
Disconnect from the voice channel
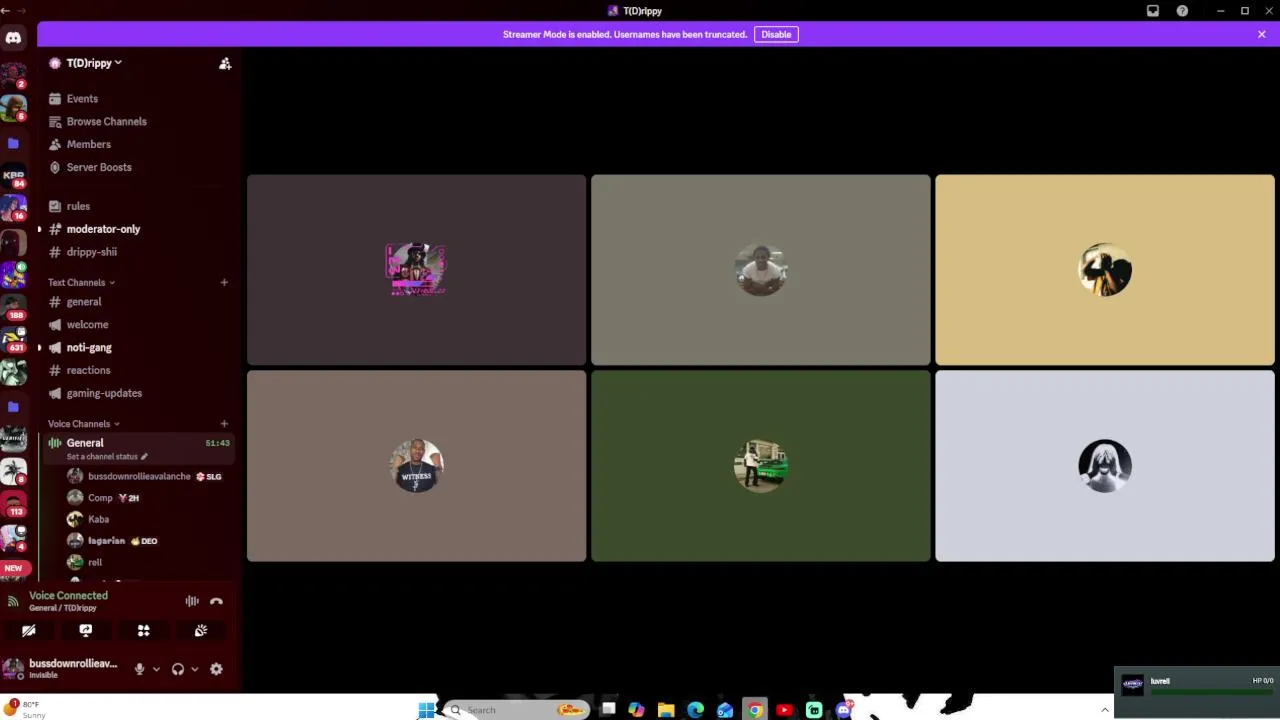pos(216,601)
